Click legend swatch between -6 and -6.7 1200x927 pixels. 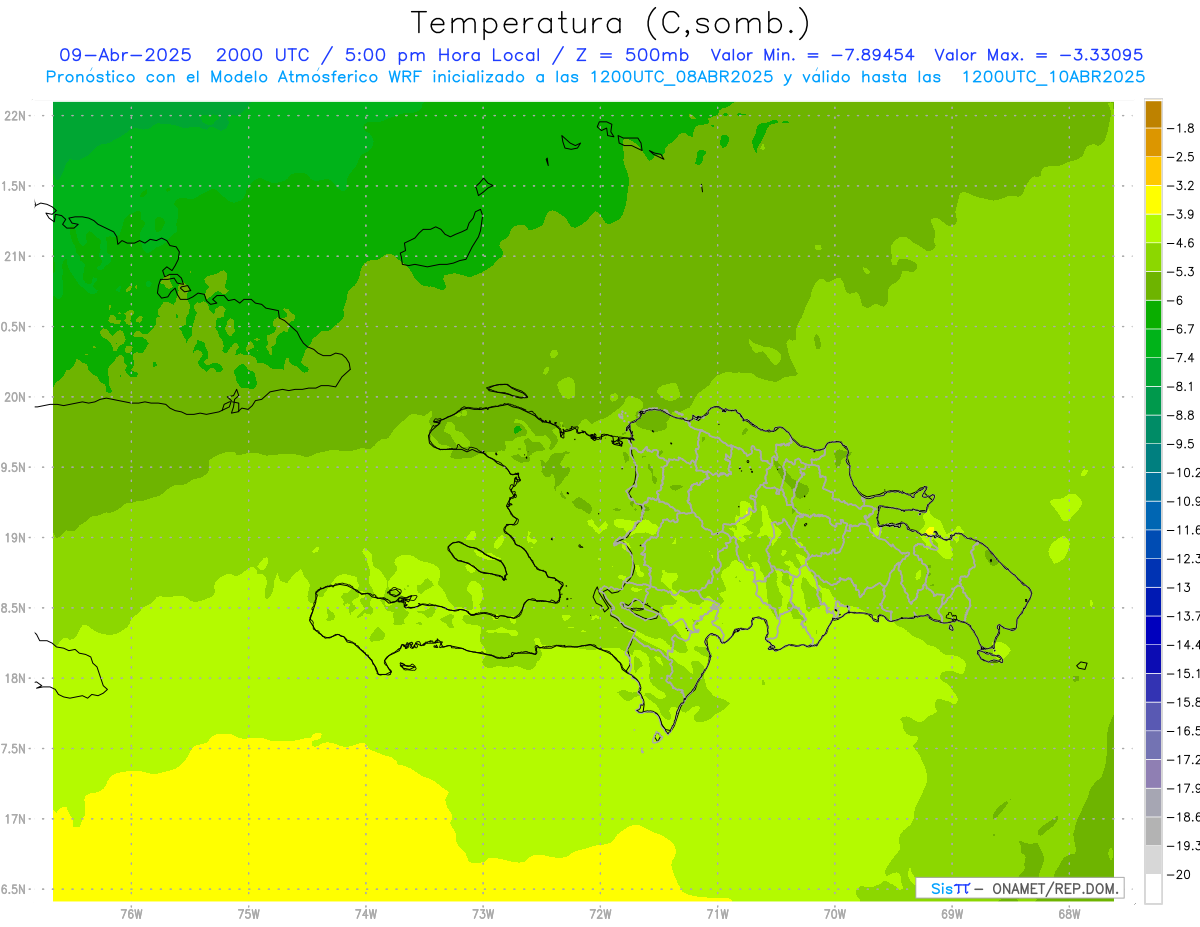[x=1153, y=315]
